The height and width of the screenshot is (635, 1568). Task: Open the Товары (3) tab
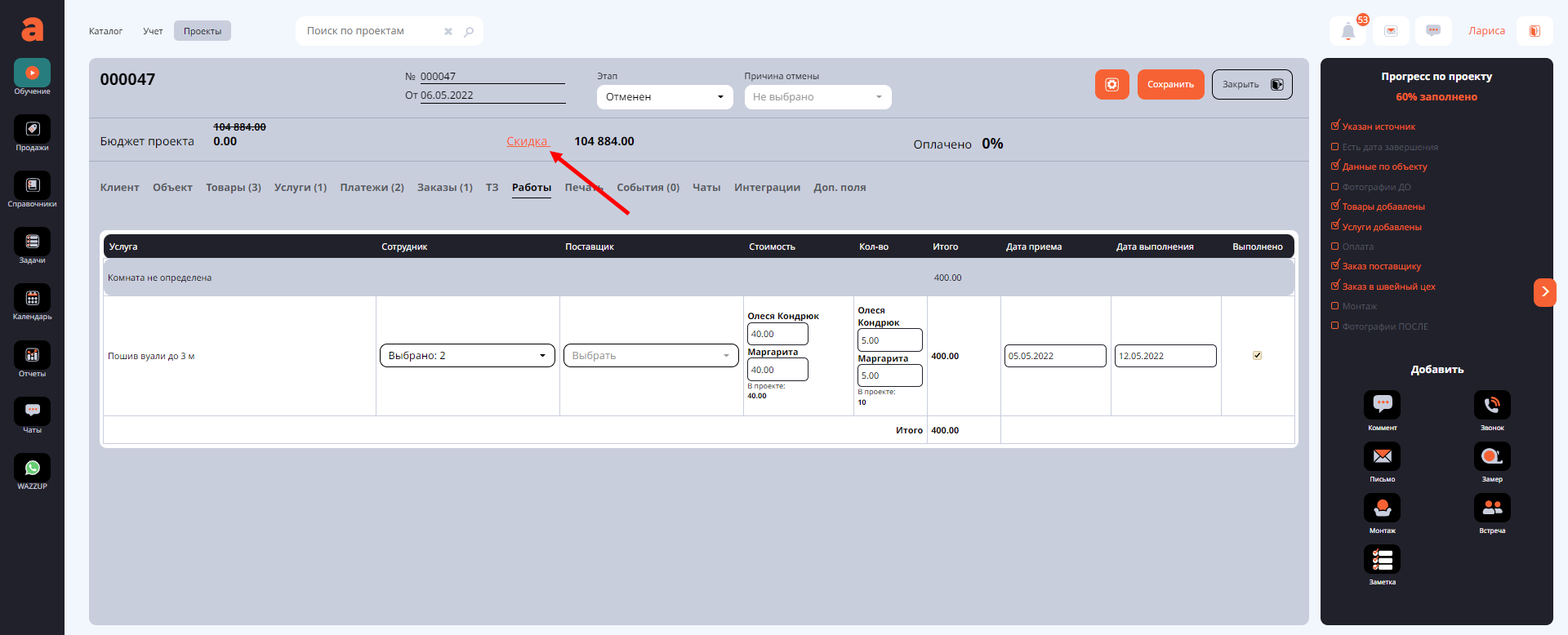pos(233,188)
